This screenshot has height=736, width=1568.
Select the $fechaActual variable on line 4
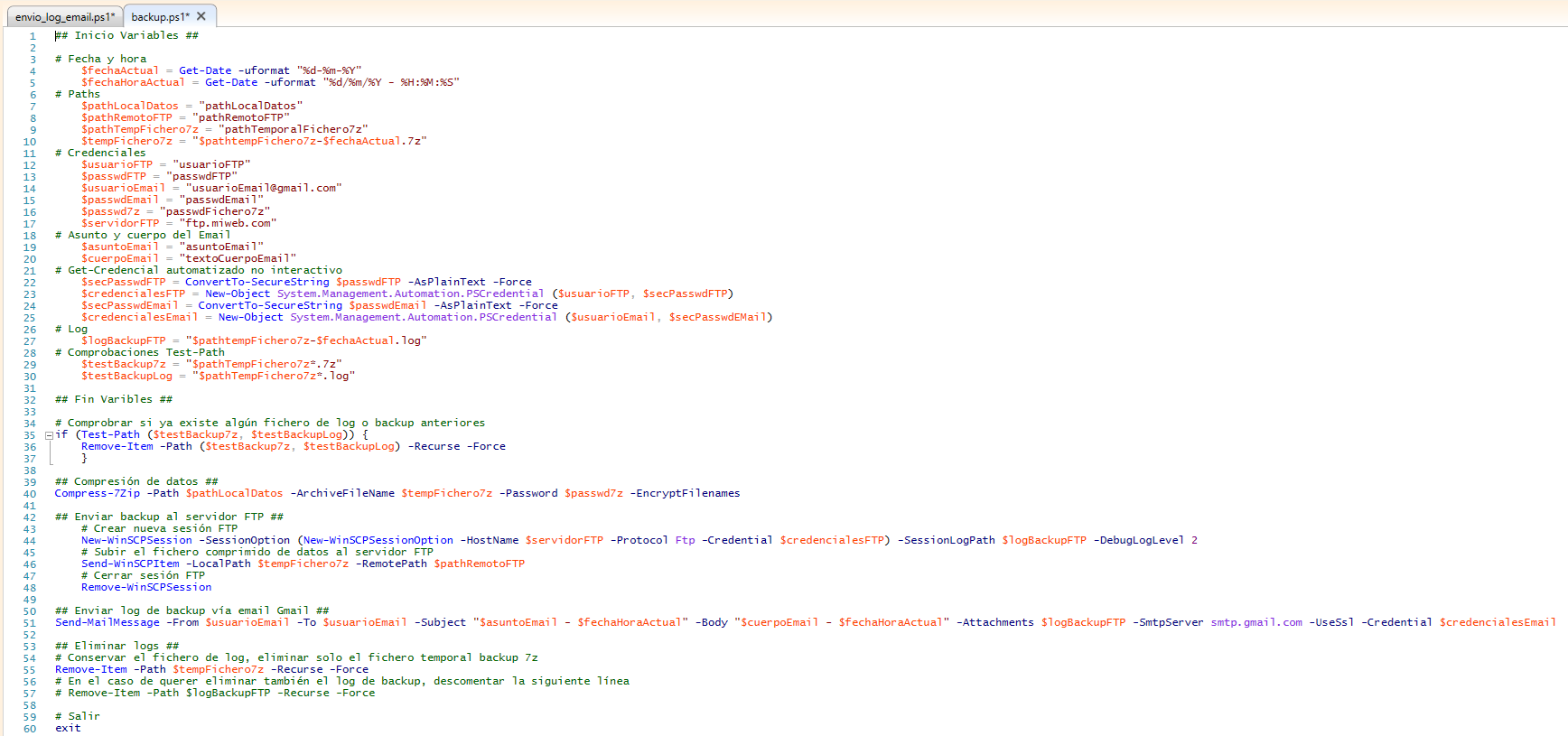click(120, 71)
